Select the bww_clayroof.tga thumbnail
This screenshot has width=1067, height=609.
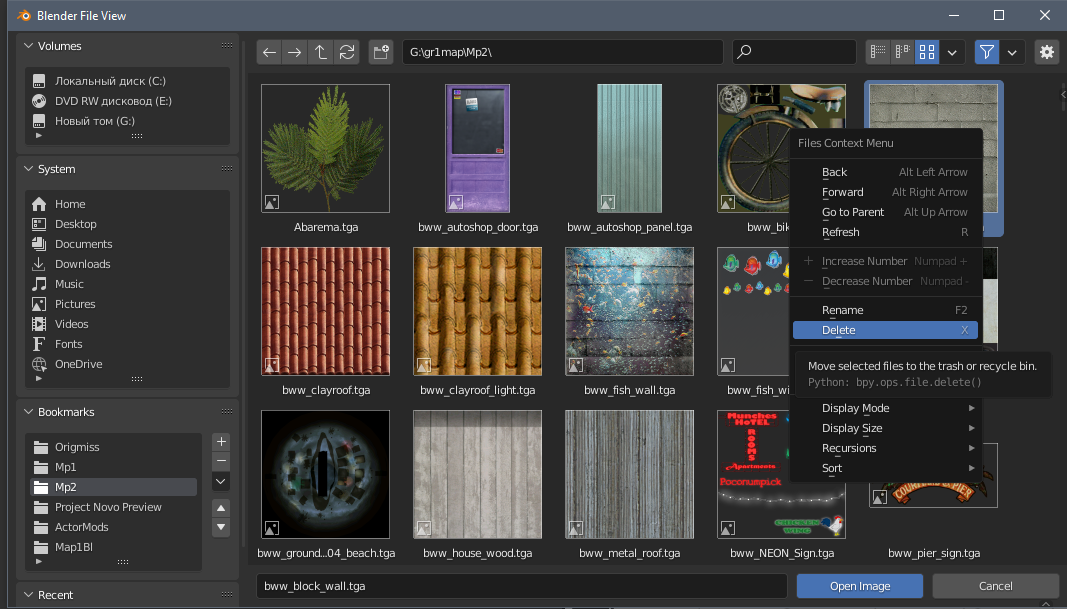326,311
